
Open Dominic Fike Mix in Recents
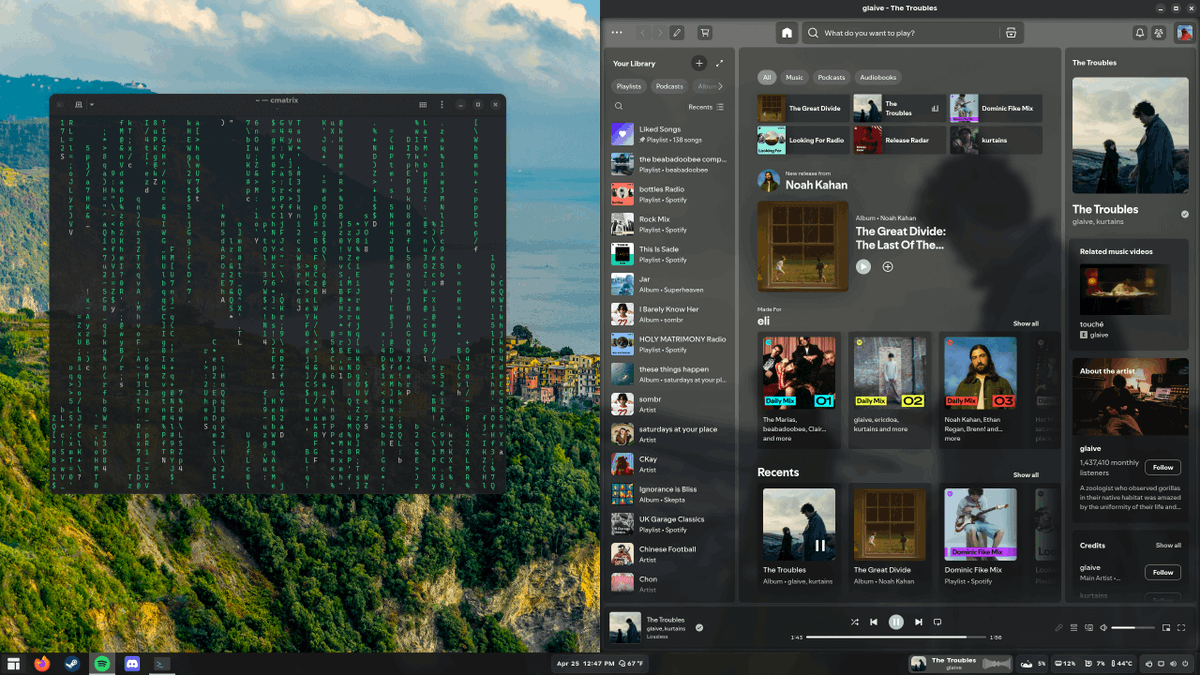(980, 538)
